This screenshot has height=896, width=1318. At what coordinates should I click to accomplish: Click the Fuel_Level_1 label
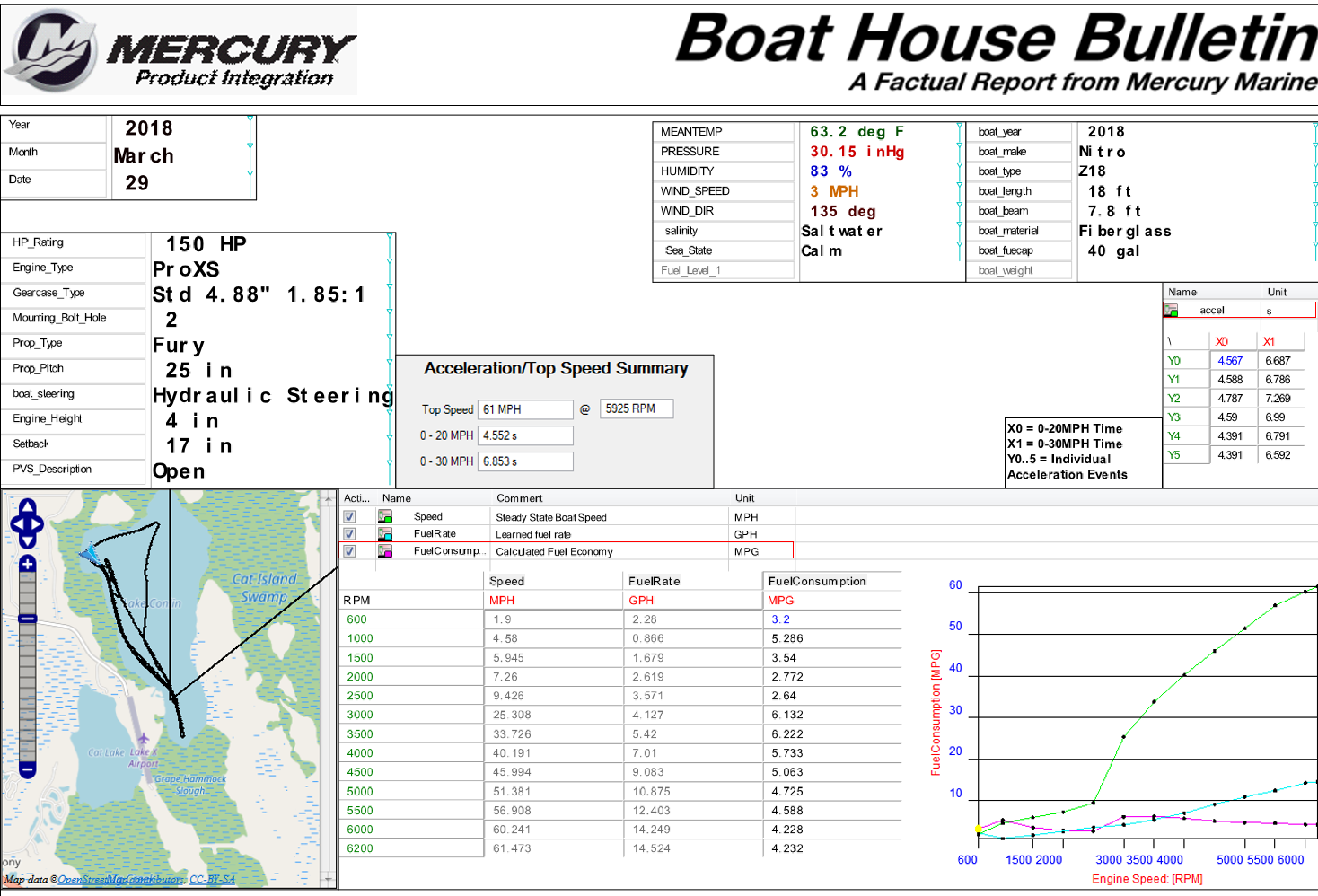(690, 270)
